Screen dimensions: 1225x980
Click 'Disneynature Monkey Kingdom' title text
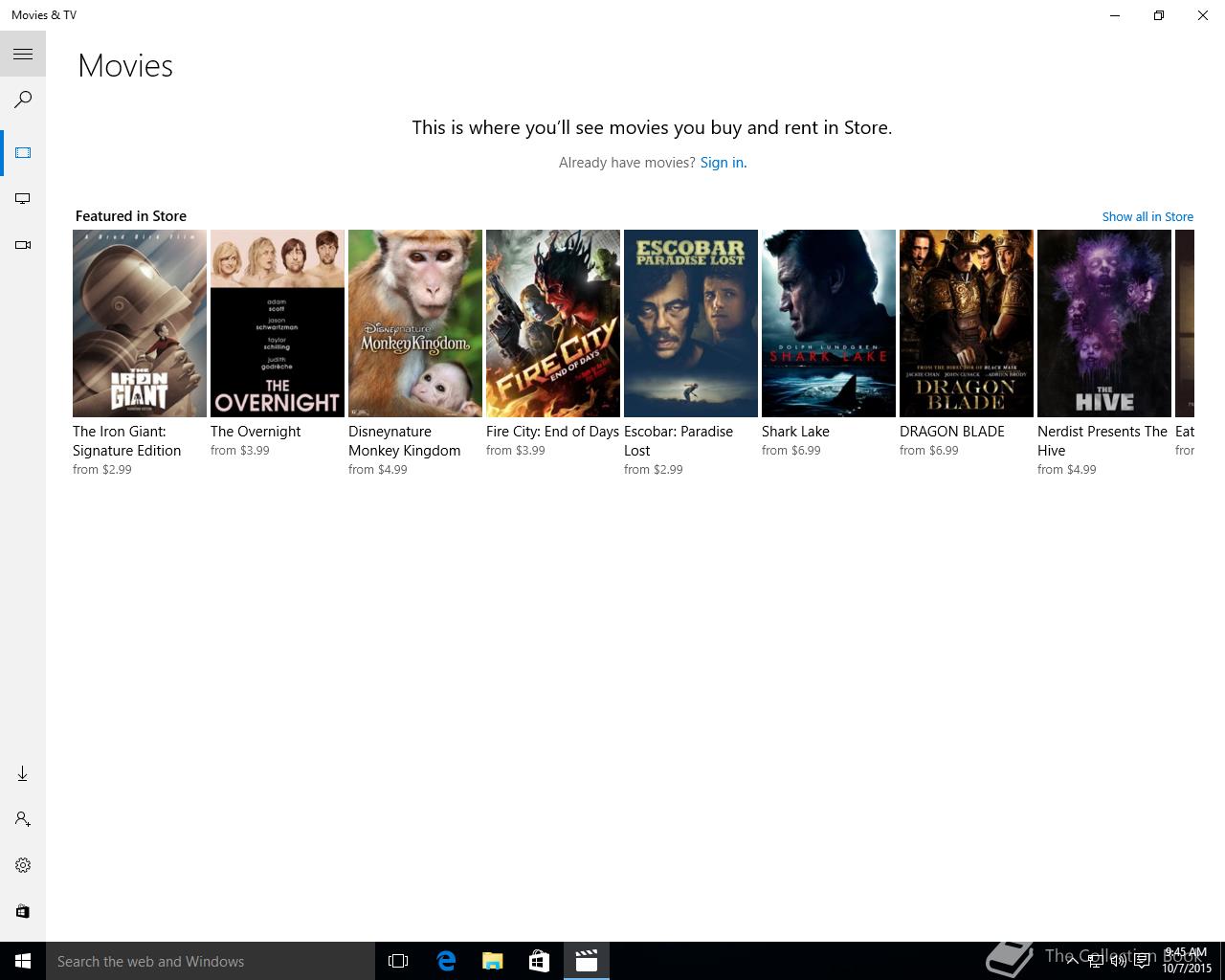tap(405, 441)
